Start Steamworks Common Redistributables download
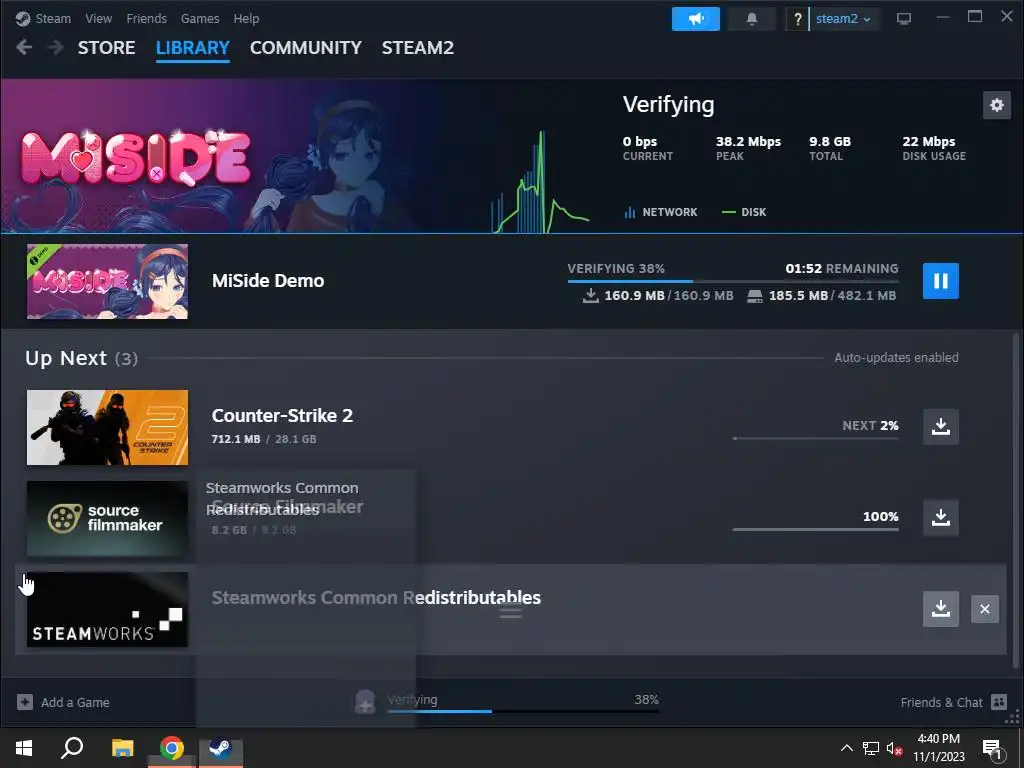 pyautogui.click(x=940, y=609)
